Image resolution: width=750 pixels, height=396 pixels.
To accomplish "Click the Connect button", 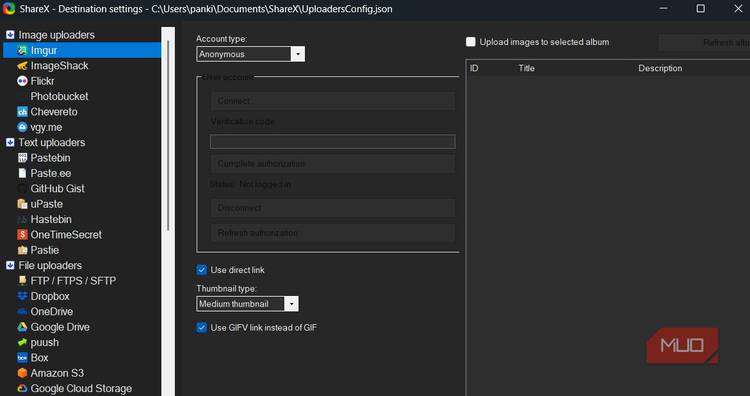I will (333, 101).
